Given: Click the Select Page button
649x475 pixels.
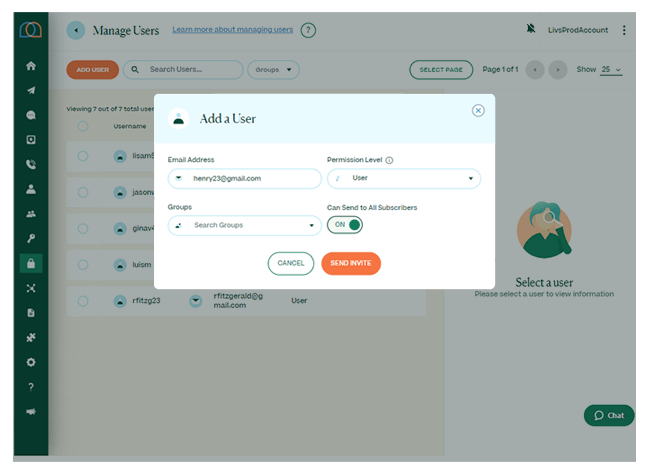Looking at the screenshot, I should point(441,70).
